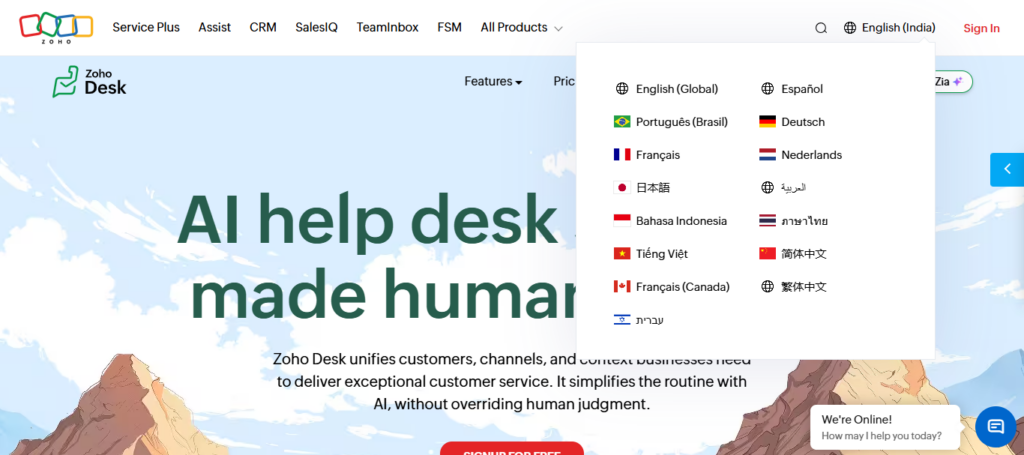Click the globe icon beside English (India)
This screenshot has width=1024, height=455.
(x=850, y=28)
